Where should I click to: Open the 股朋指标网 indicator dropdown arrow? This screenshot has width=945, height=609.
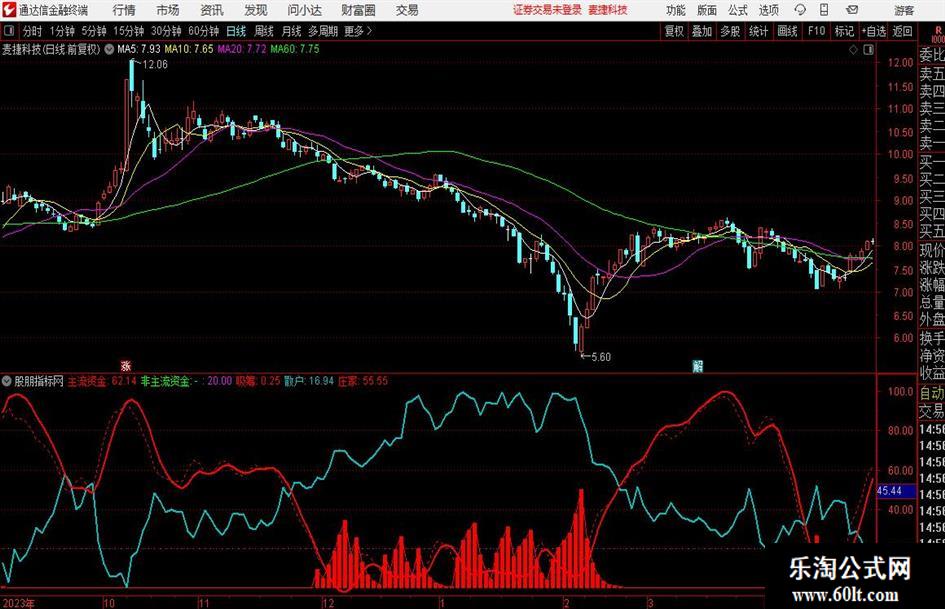tap(7, 381)
